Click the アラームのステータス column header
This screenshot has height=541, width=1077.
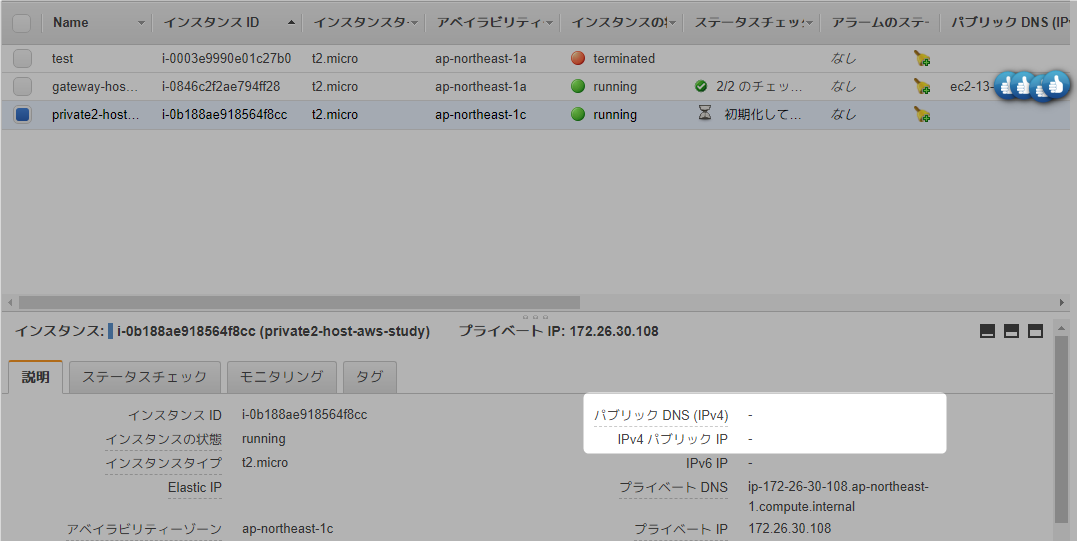pyautogui.click(x=880, y=23)
